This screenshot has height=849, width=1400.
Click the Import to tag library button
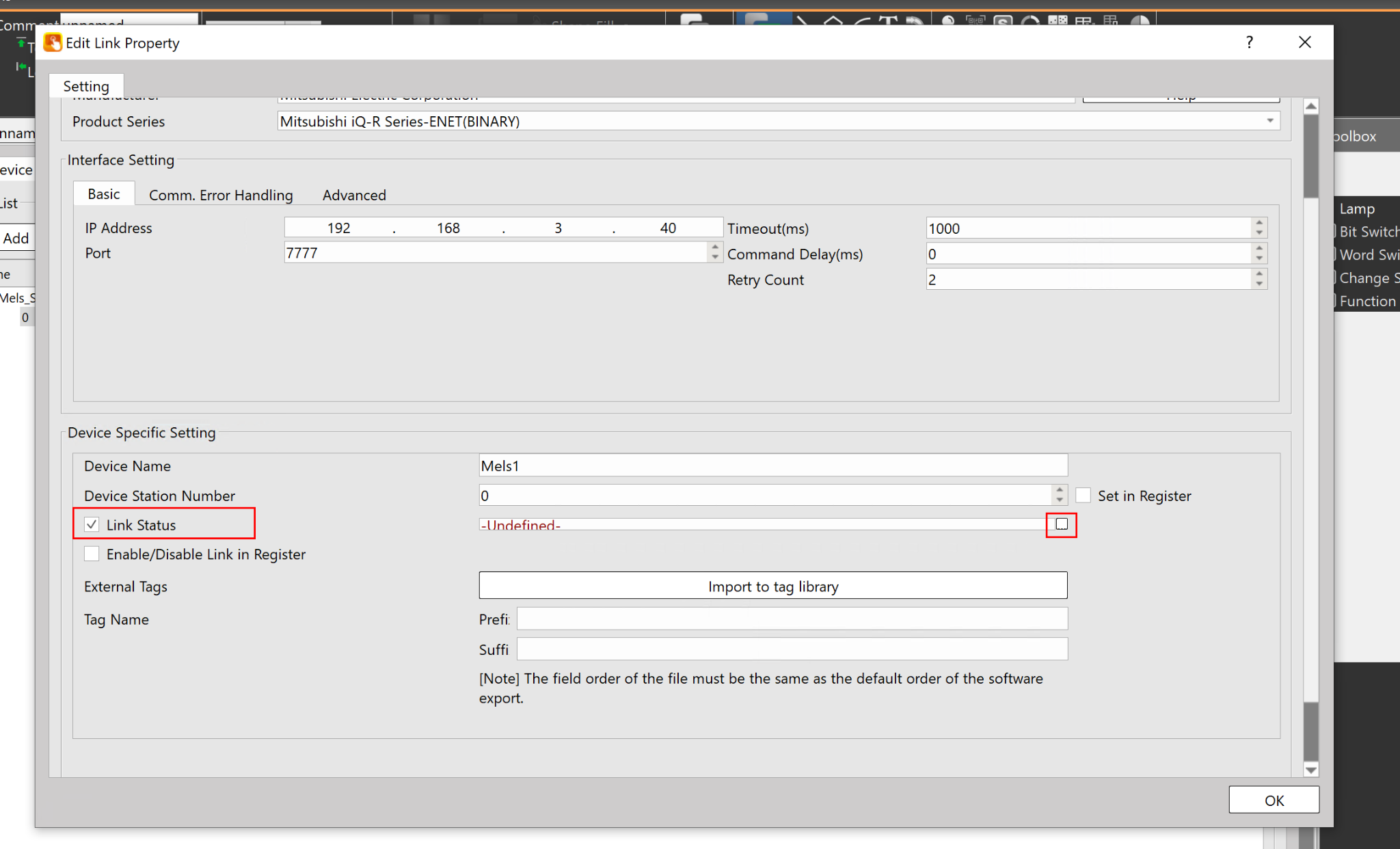772,586
